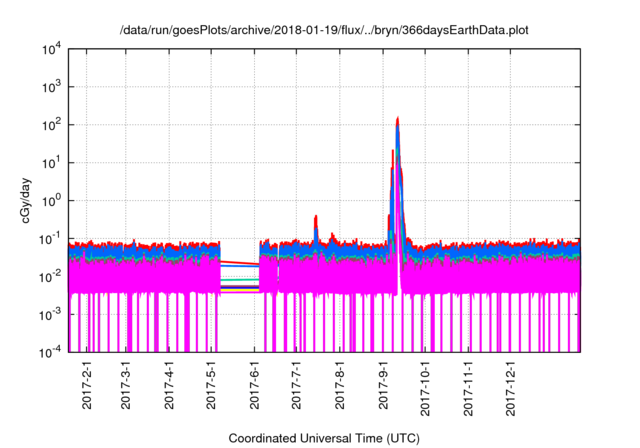Viewport: 640px width, 448px height.
Task: Click the 2017-2-1 date tick label
Action: point(87,385)
